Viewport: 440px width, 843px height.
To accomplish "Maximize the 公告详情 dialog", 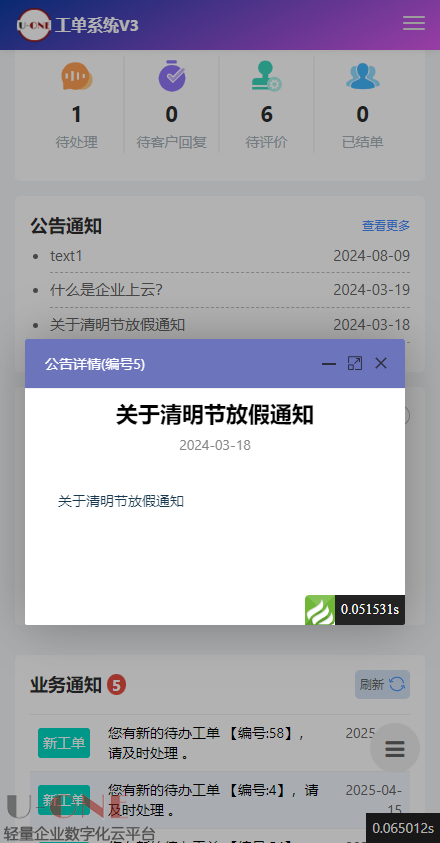I will pos(354,363).
